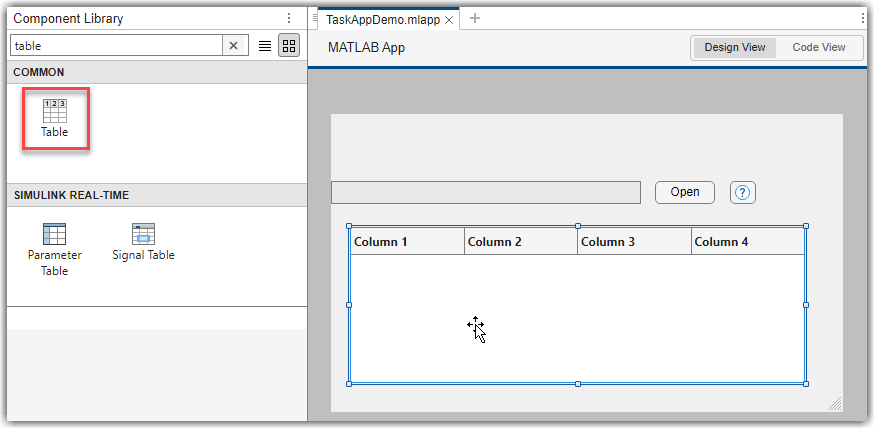Screen dimensions: 875x429
Task: Close the TaskAppDemo.mlapp tab
Action: tap(449, 19)
